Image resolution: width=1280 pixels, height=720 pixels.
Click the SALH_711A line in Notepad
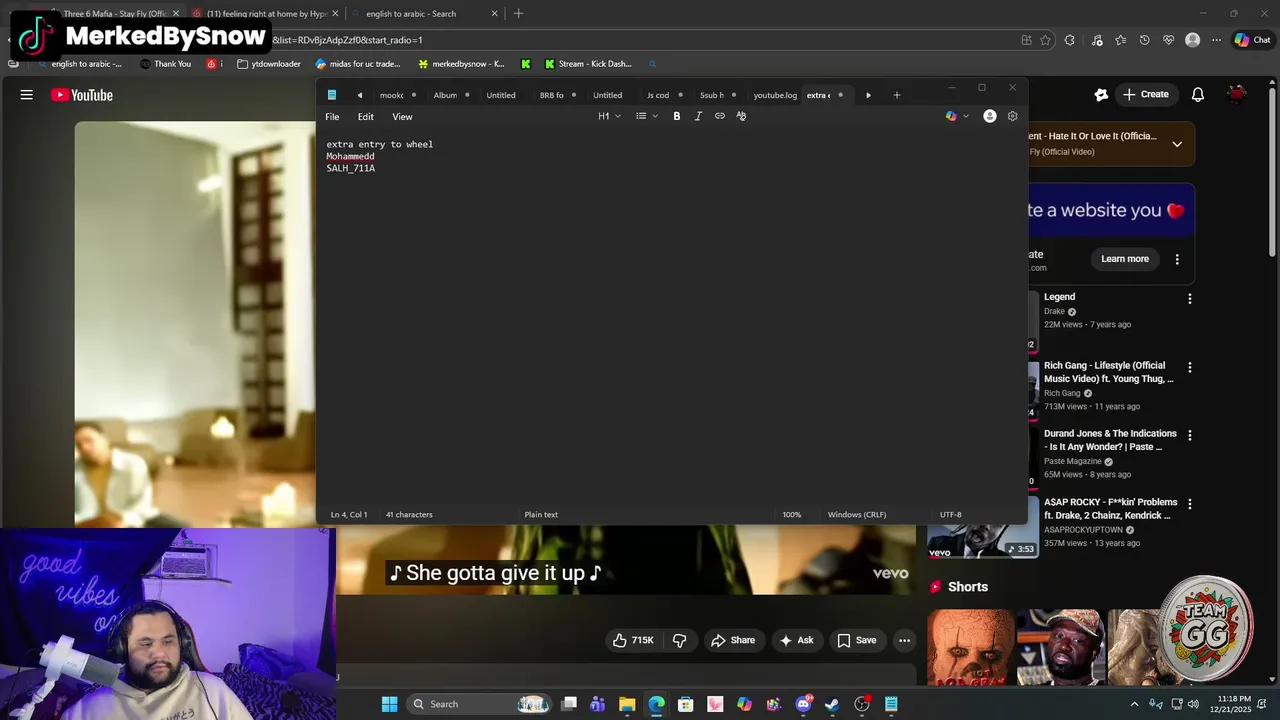351,169
